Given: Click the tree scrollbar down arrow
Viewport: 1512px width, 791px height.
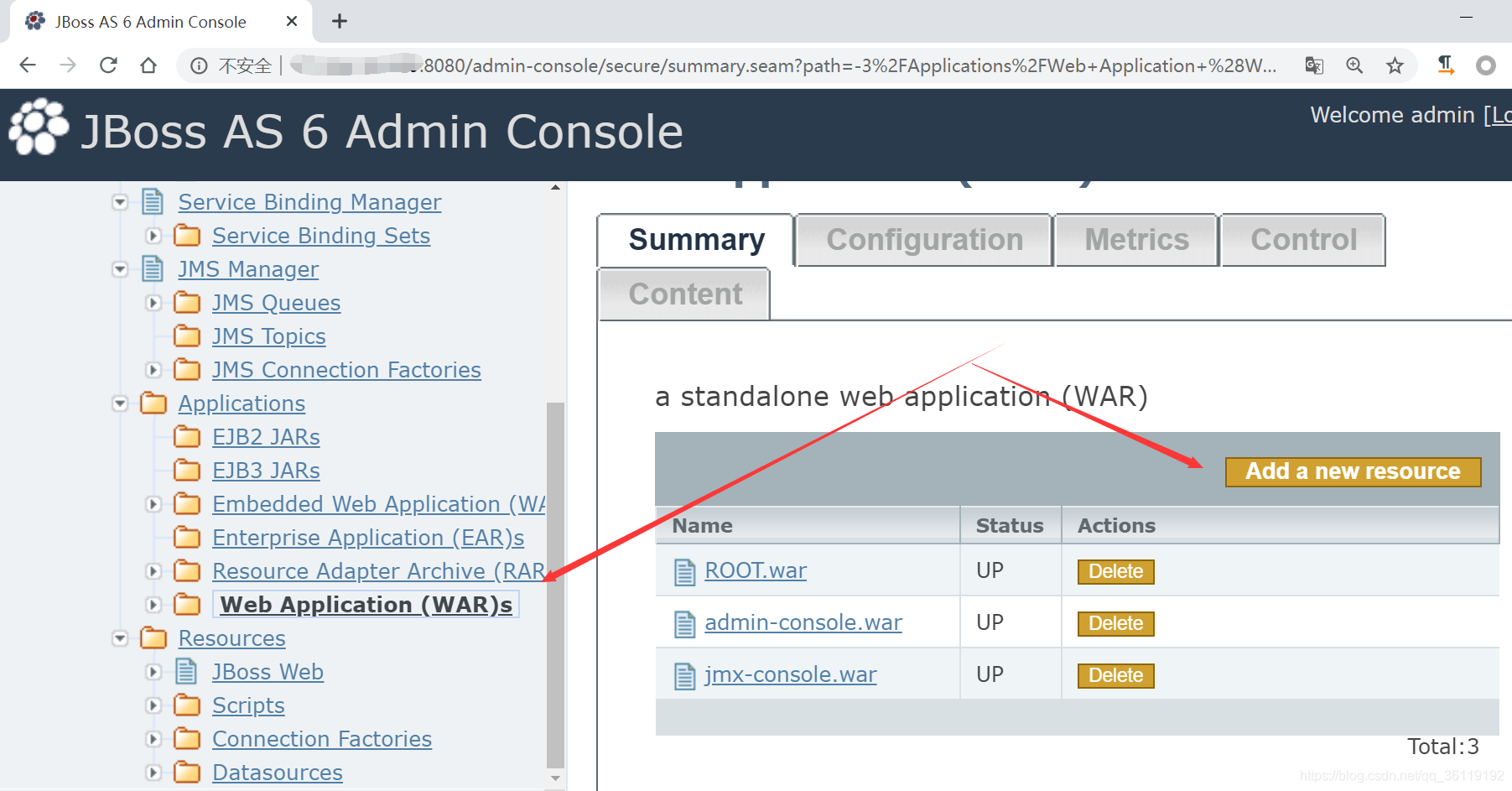Looking at the screenshot, I should (555, 778).
